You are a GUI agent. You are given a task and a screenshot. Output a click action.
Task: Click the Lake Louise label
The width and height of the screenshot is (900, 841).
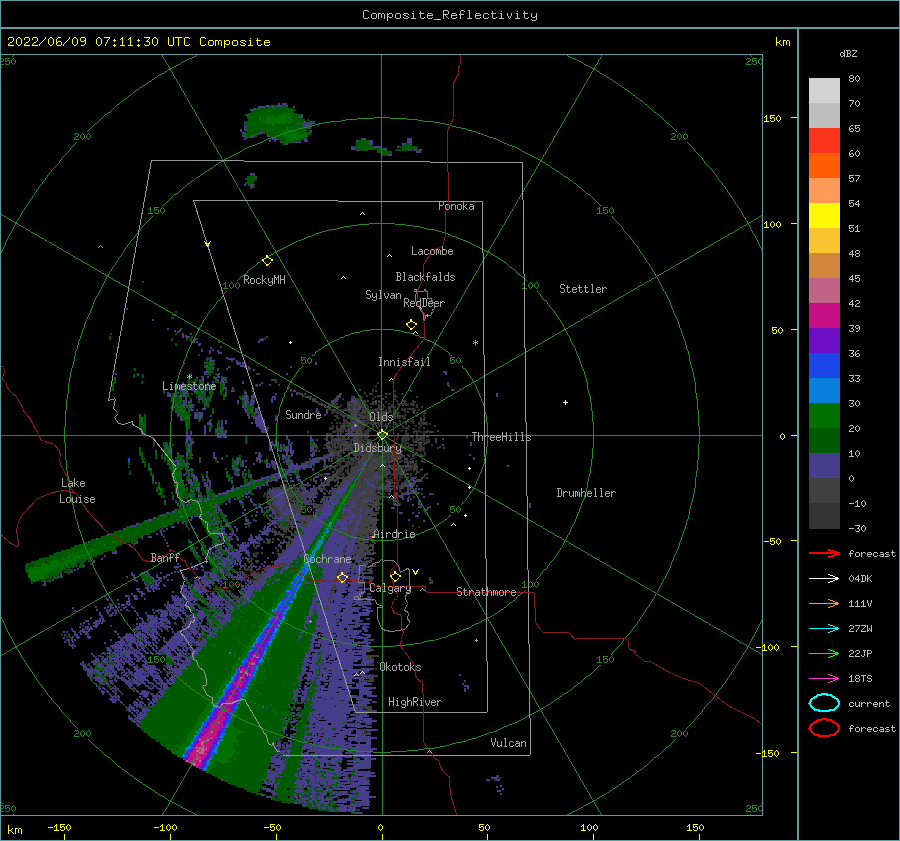pyautogui.click(x=77, y=491)
